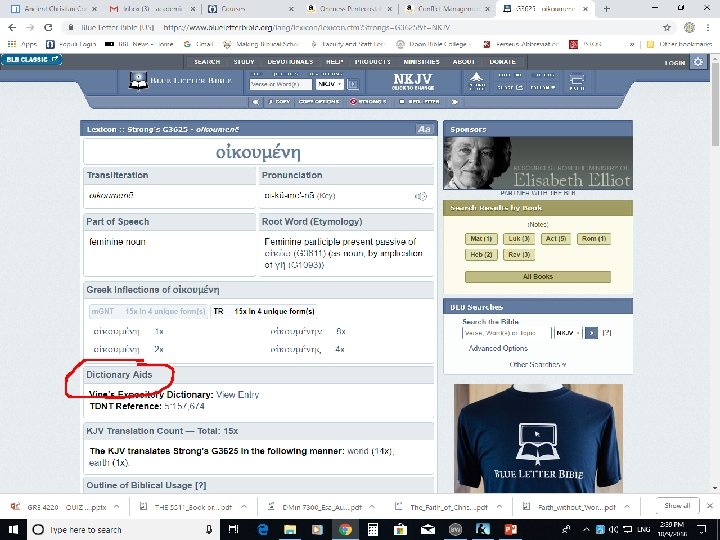
Task: Toggle the Red Letter option in tools bar
Action: tap(420, 102)
